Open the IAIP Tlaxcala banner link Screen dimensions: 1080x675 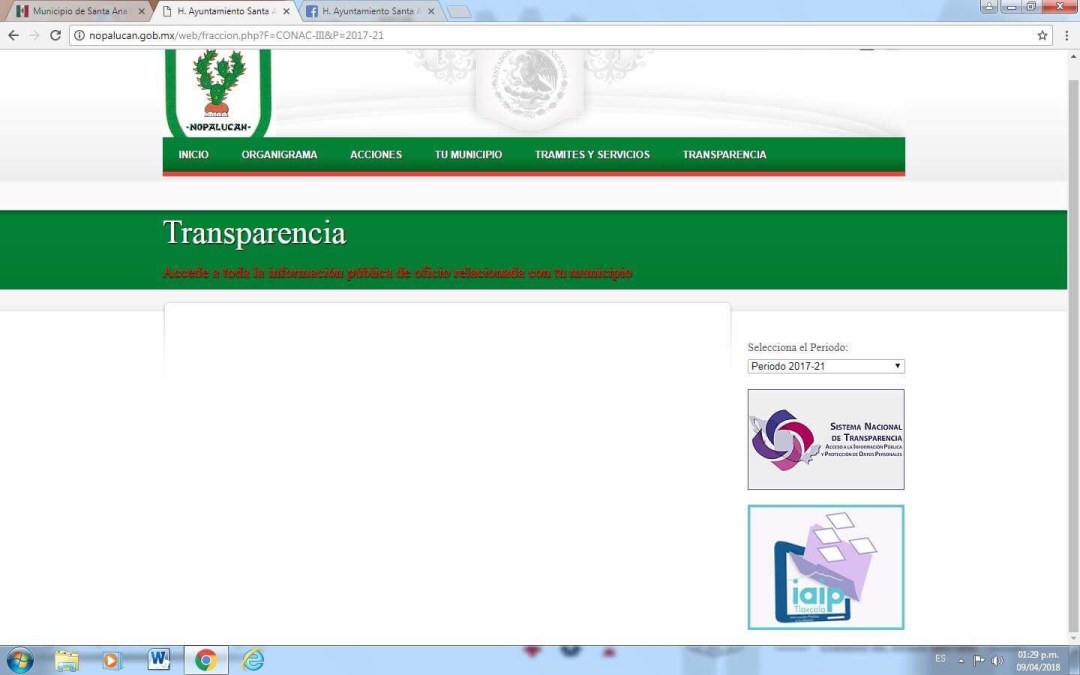coord(825,567)
